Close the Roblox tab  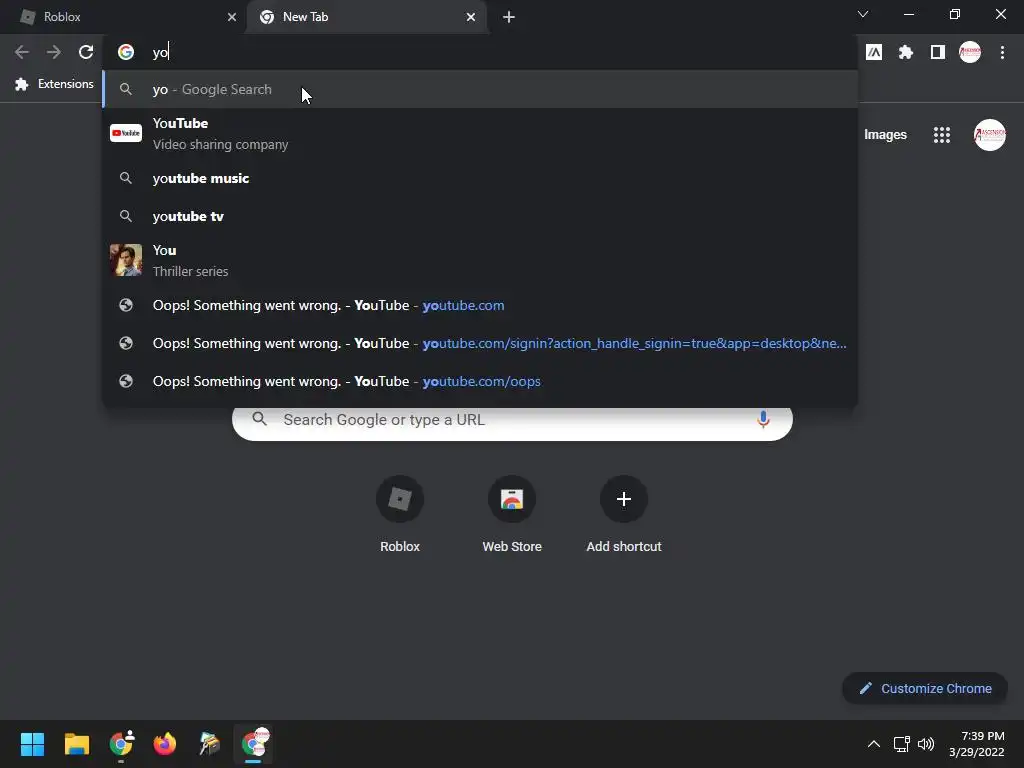(x=232, y=17)
